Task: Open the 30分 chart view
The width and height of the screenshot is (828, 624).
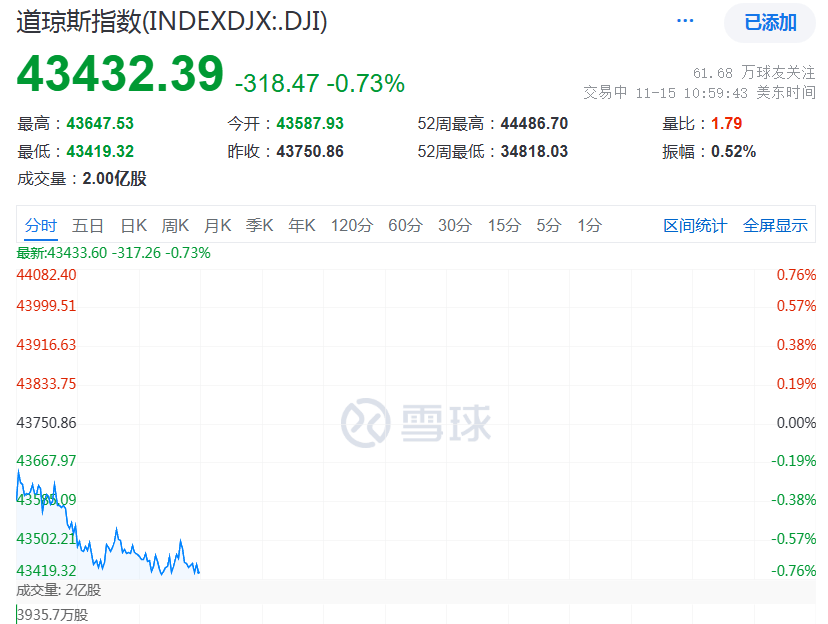Action: (455, 226)
